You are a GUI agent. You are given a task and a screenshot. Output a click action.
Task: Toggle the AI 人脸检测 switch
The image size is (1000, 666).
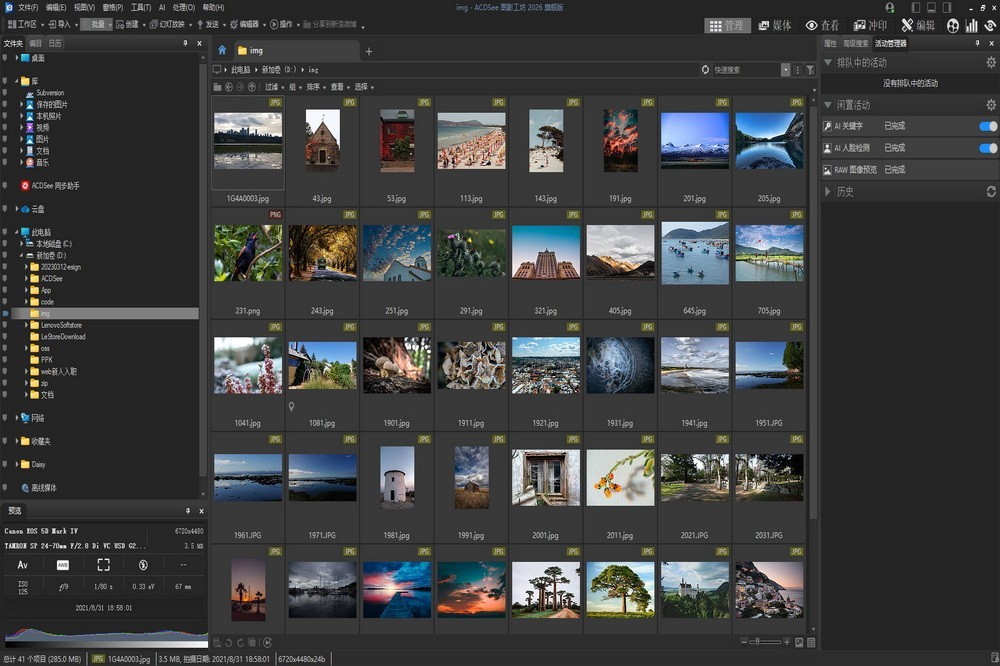click(x=988, y=148)
